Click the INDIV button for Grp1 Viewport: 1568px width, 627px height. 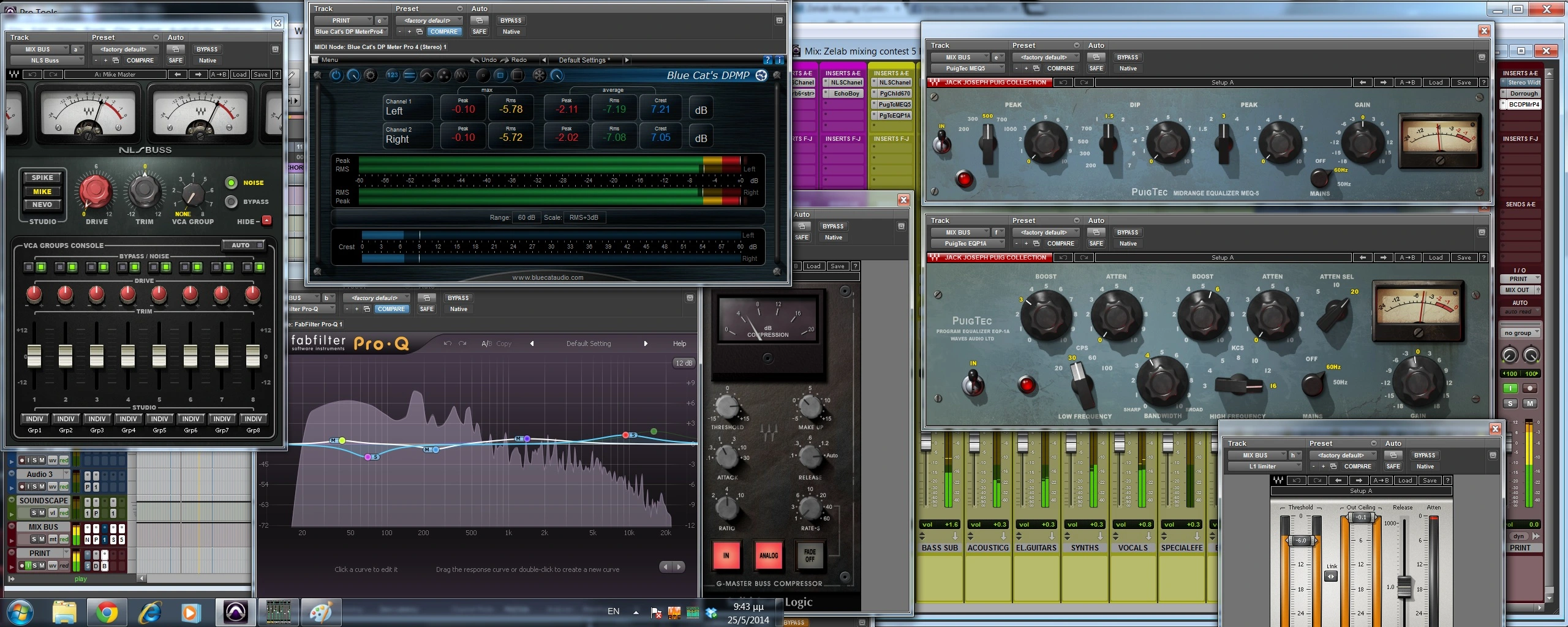(x=35, y=419)
